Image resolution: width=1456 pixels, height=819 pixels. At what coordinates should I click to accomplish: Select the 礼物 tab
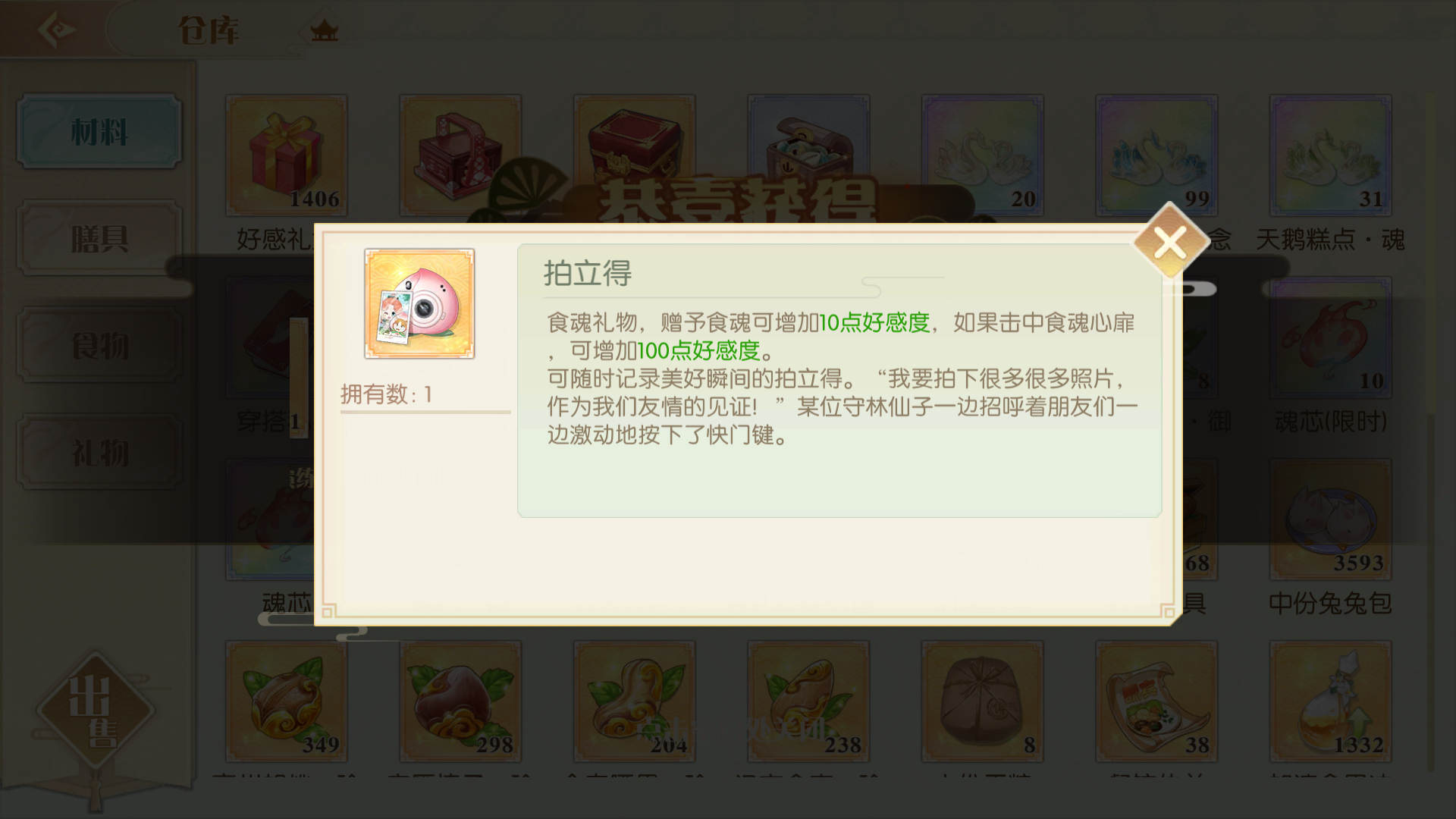click(x=99, y=453)
